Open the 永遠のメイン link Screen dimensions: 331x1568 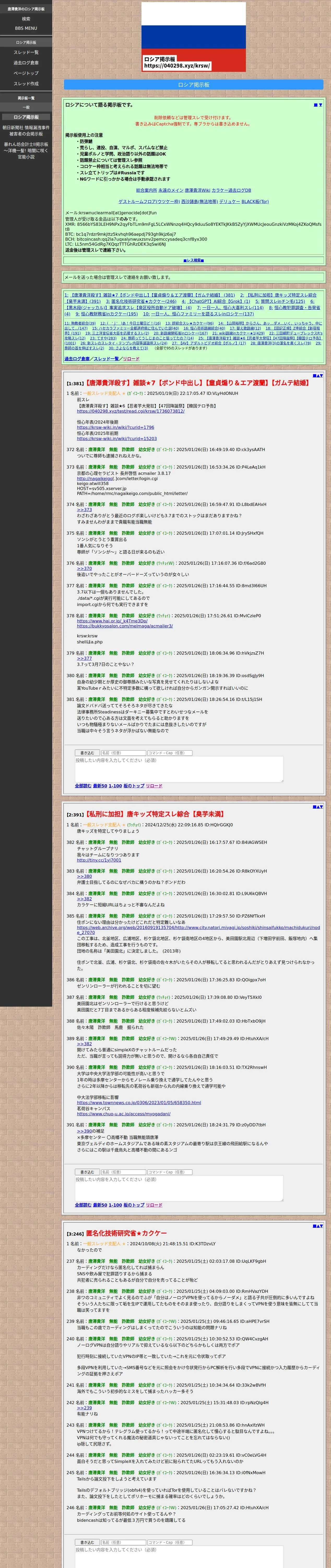(x=170, y=191)
